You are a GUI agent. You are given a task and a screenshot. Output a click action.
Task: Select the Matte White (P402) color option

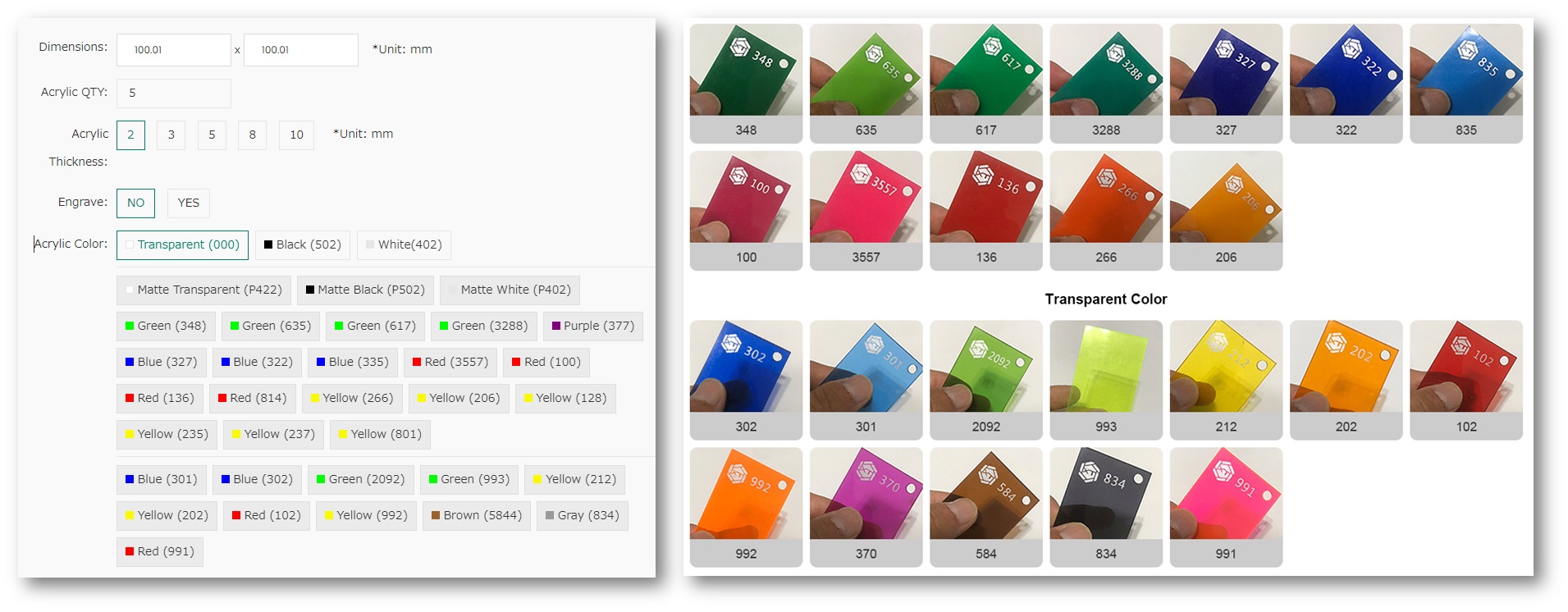[510, 290]
